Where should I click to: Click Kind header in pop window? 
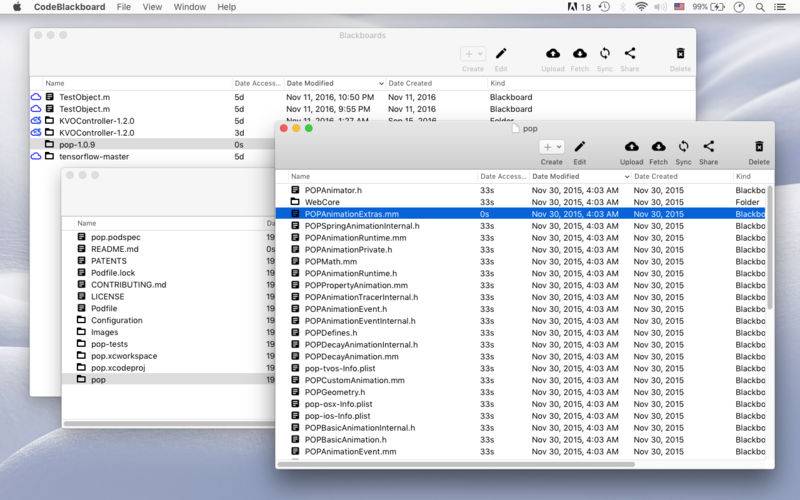point(743,177)
